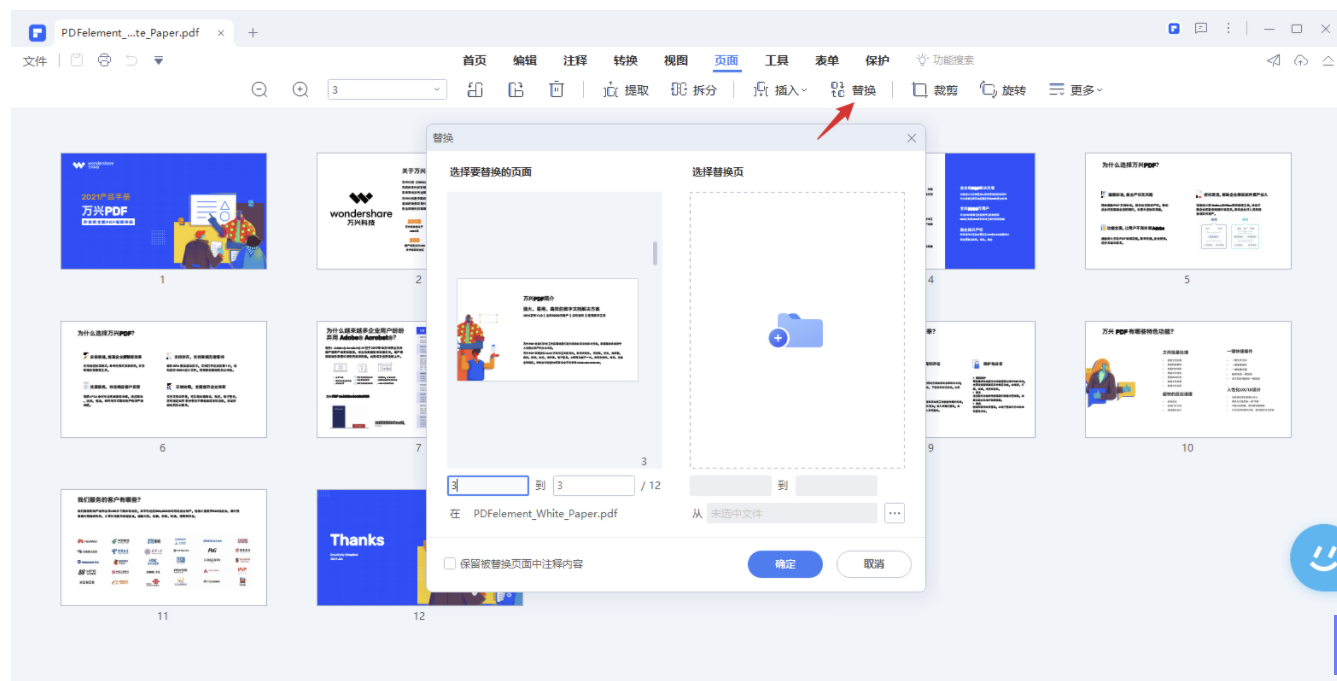Switch to the 编辑 ribbon tab

524,60
